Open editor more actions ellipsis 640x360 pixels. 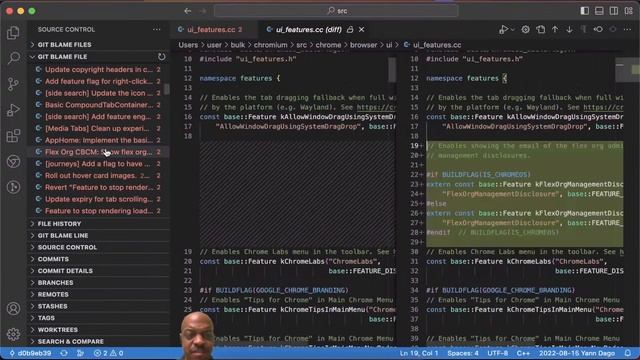[627, 29]
